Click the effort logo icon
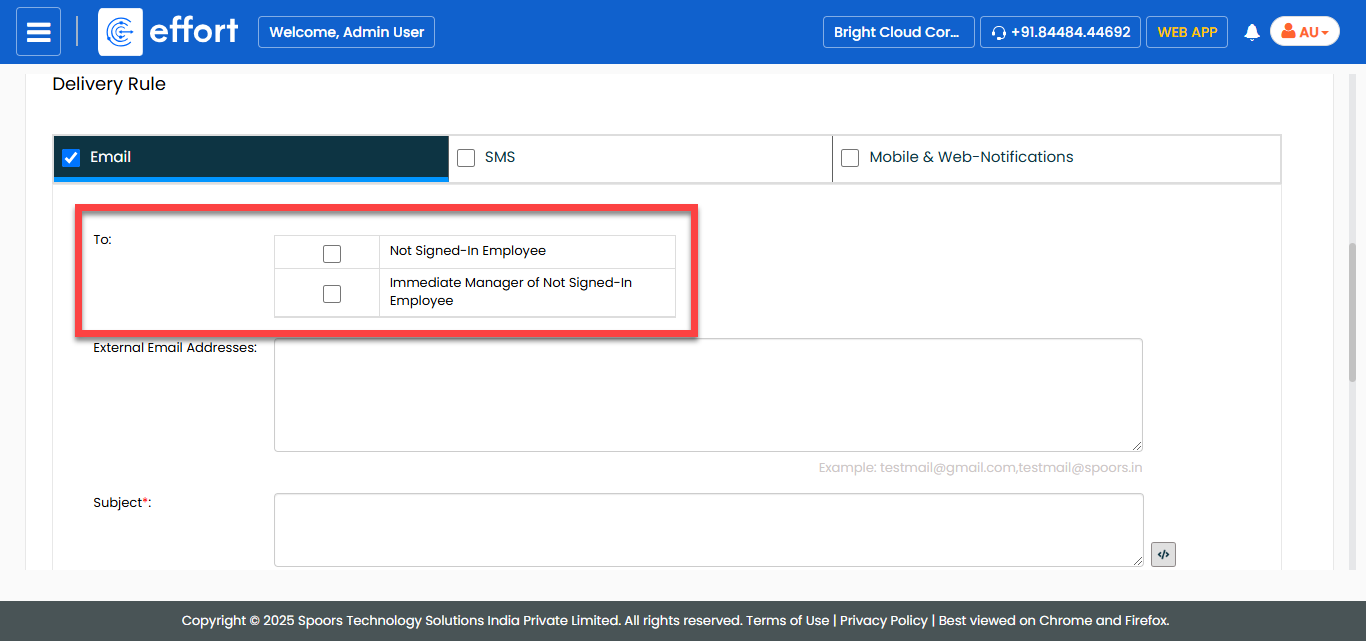The image size is (1366, 641). (120, 32)
